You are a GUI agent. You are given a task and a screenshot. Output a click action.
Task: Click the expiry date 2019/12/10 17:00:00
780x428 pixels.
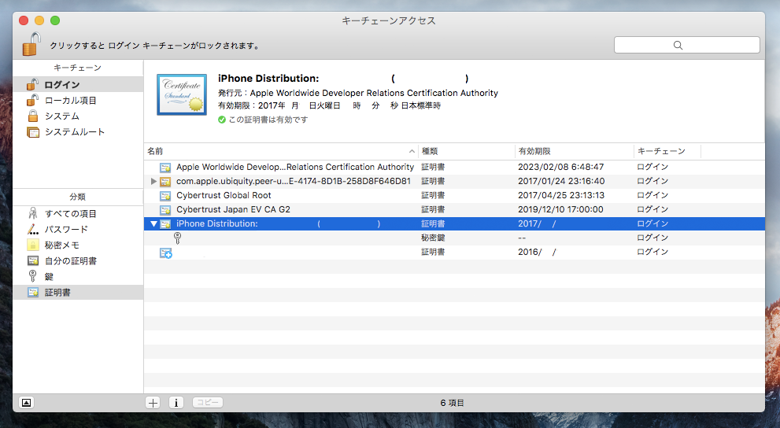(561, 210)
